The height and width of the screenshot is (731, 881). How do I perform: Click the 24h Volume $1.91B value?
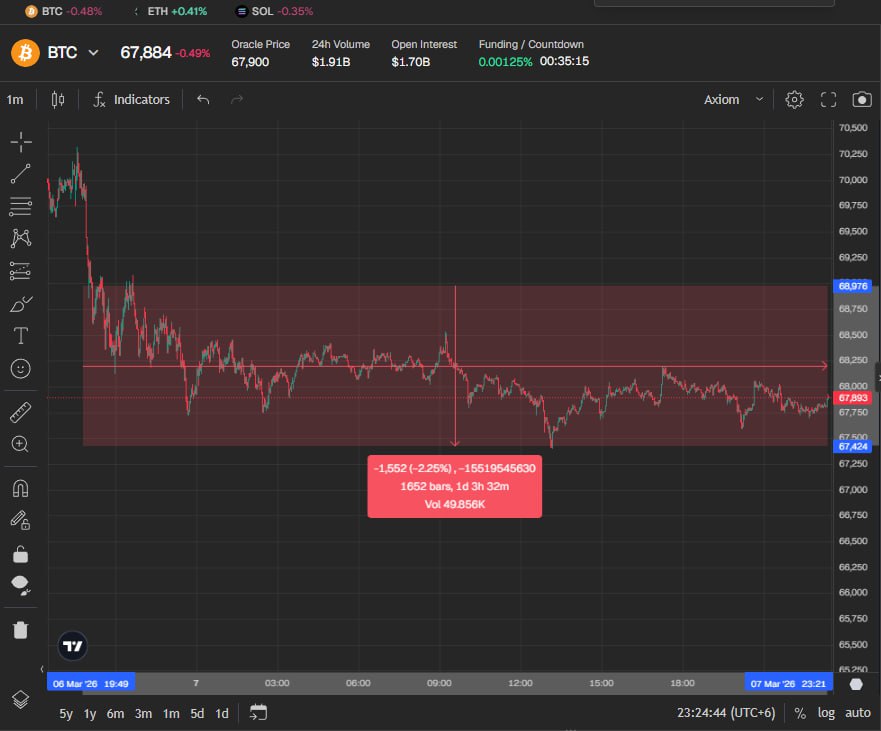[x=331, y=62]
